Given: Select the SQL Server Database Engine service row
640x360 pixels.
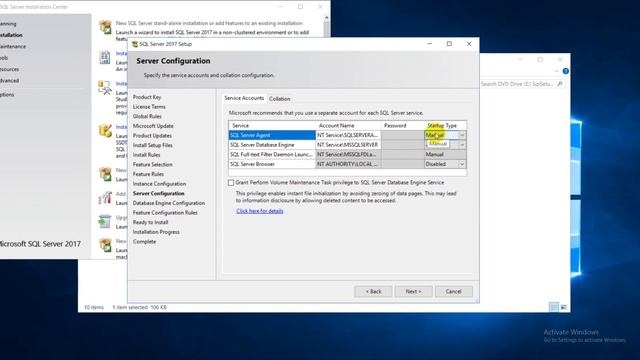Looking at the screenshot, I should click(x=272, y=145).
